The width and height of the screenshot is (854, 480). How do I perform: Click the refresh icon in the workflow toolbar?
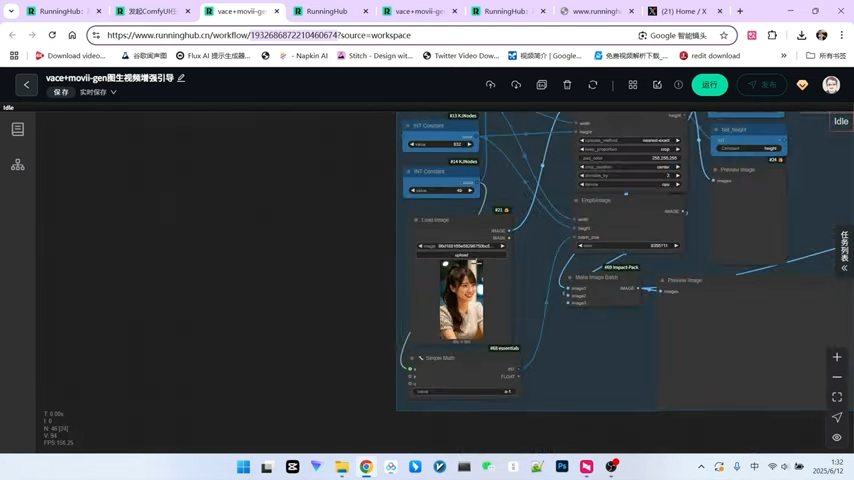point(593,85)
